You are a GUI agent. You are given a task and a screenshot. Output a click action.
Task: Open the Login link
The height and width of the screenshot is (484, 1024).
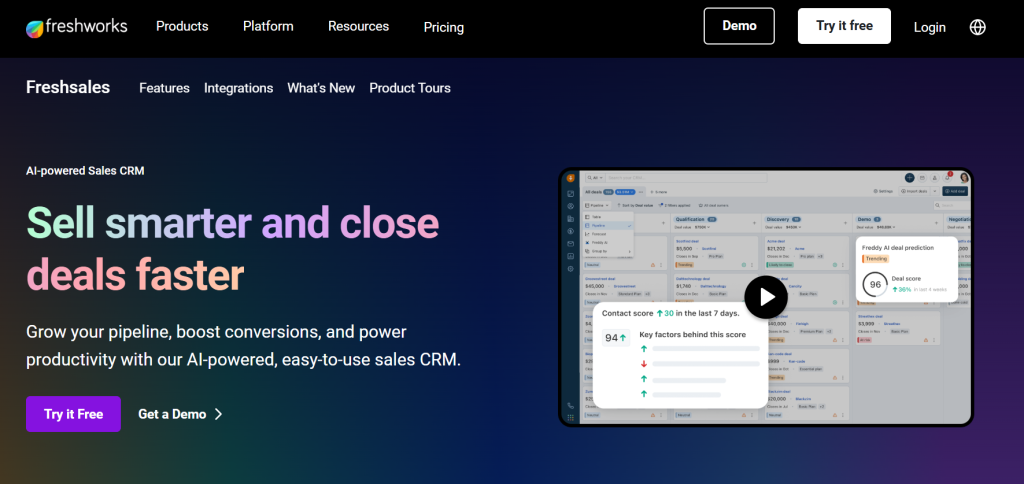tap(930, 27)
